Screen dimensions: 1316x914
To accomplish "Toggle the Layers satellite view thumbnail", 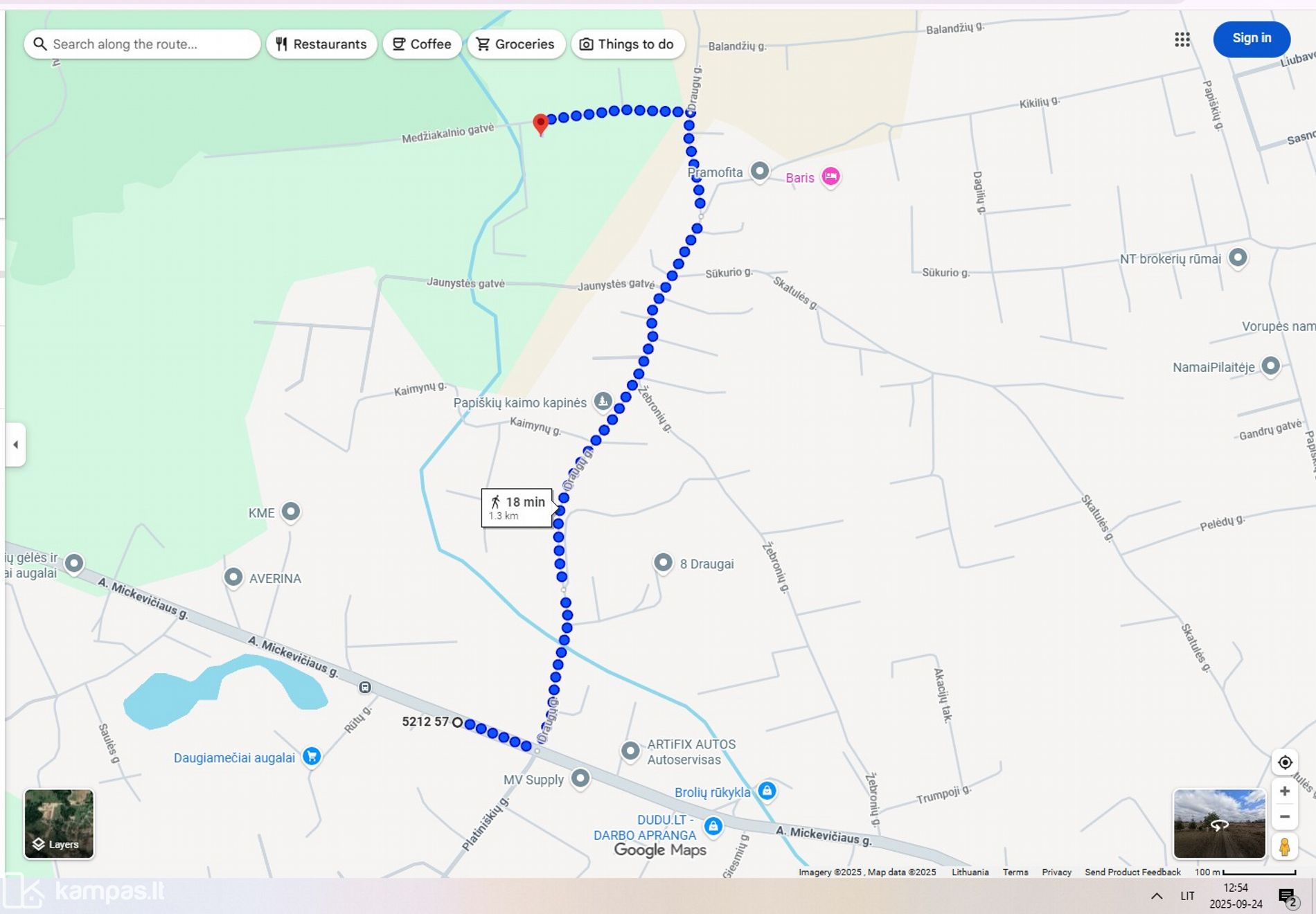I will (59, 824).
